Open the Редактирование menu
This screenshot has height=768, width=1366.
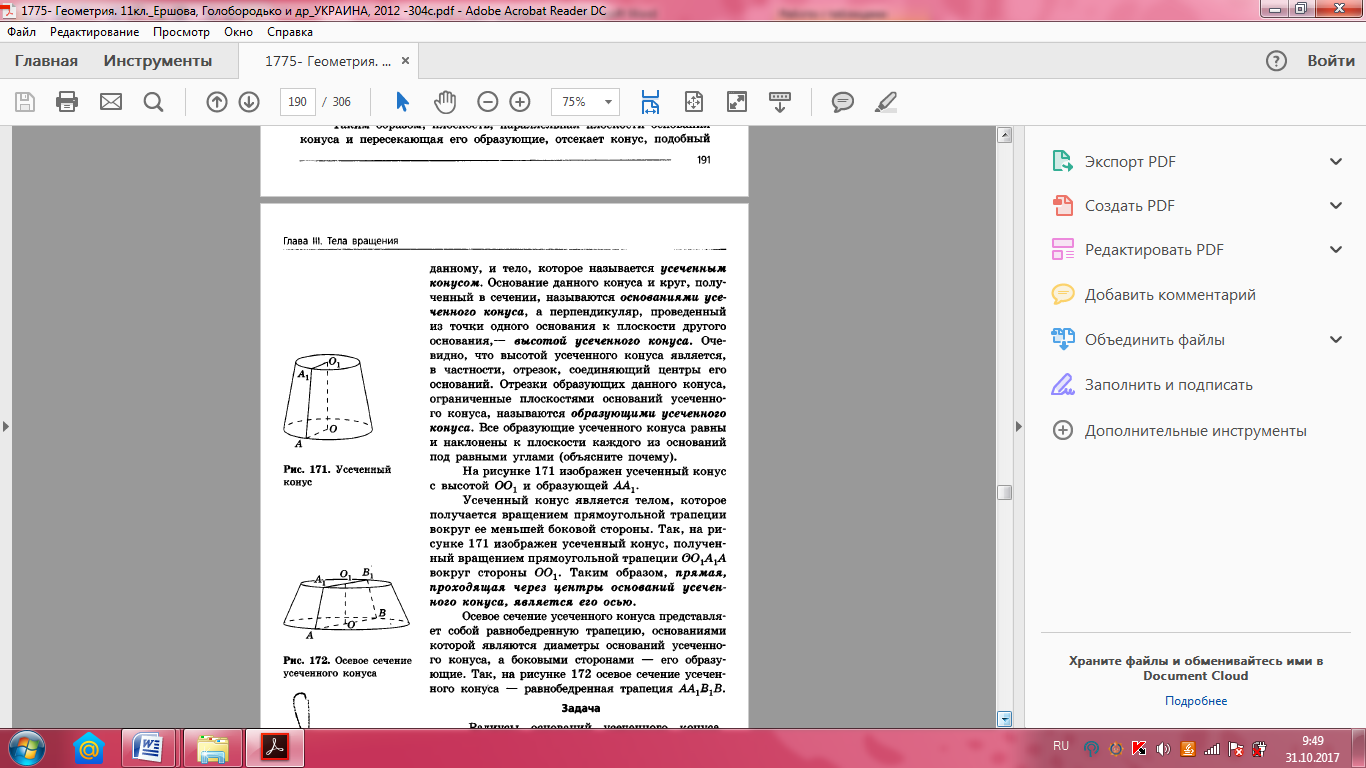click(95, 32)
